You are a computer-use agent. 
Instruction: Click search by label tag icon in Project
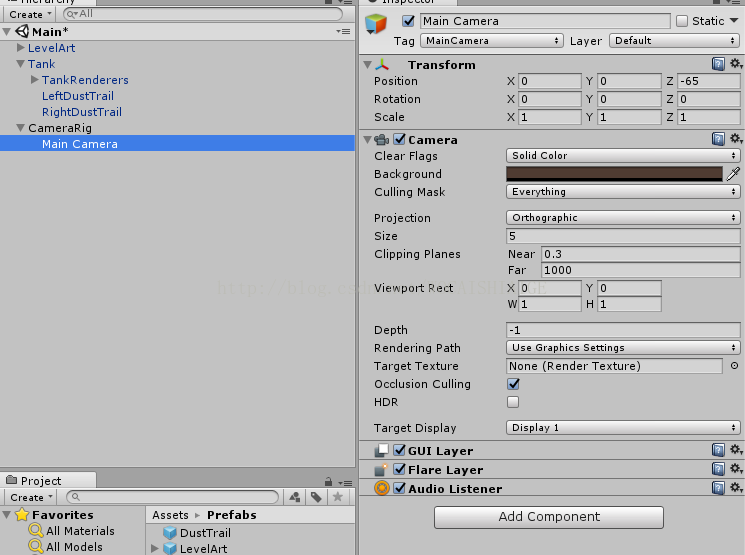click(x=316, y=497)
